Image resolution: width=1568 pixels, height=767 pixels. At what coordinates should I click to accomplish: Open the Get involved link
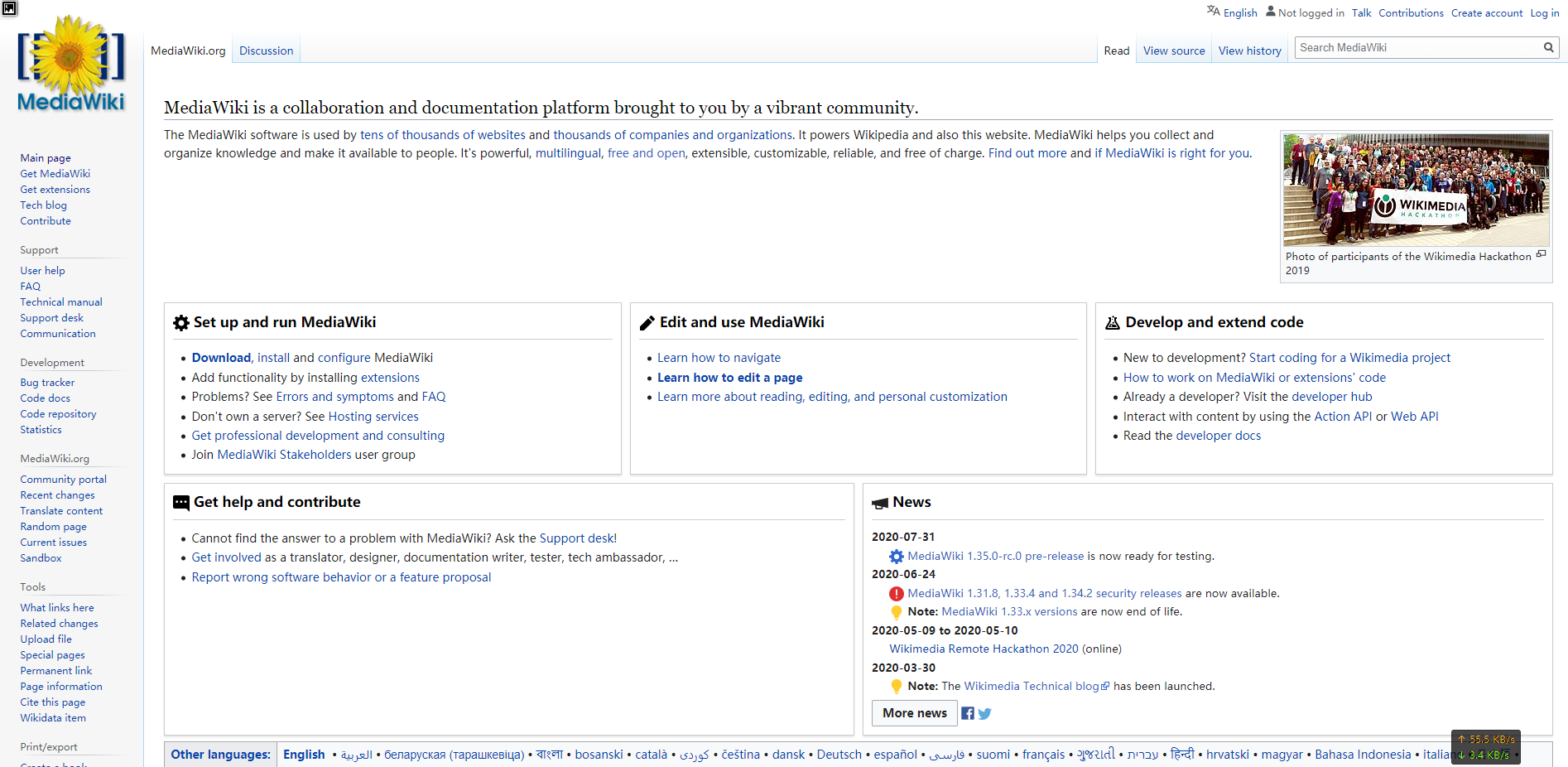[227, 557]
